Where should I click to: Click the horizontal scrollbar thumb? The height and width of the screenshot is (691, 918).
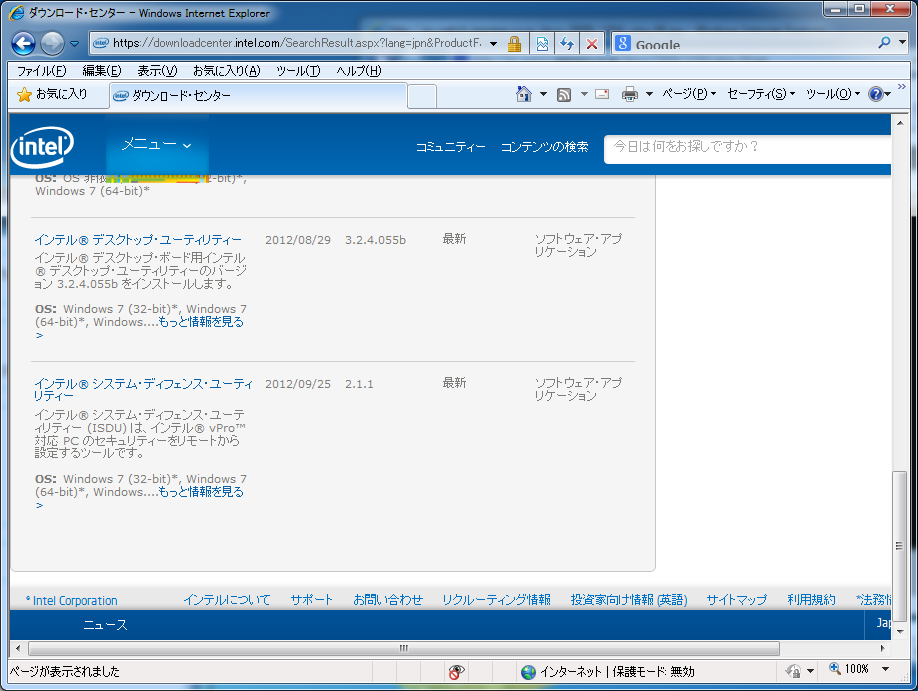pos(404,648)
